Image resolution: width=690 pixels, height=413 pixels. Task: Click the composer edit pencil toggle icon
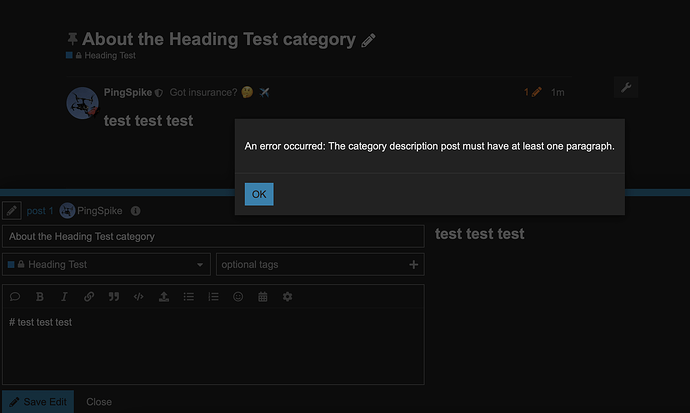pos(12,211)
